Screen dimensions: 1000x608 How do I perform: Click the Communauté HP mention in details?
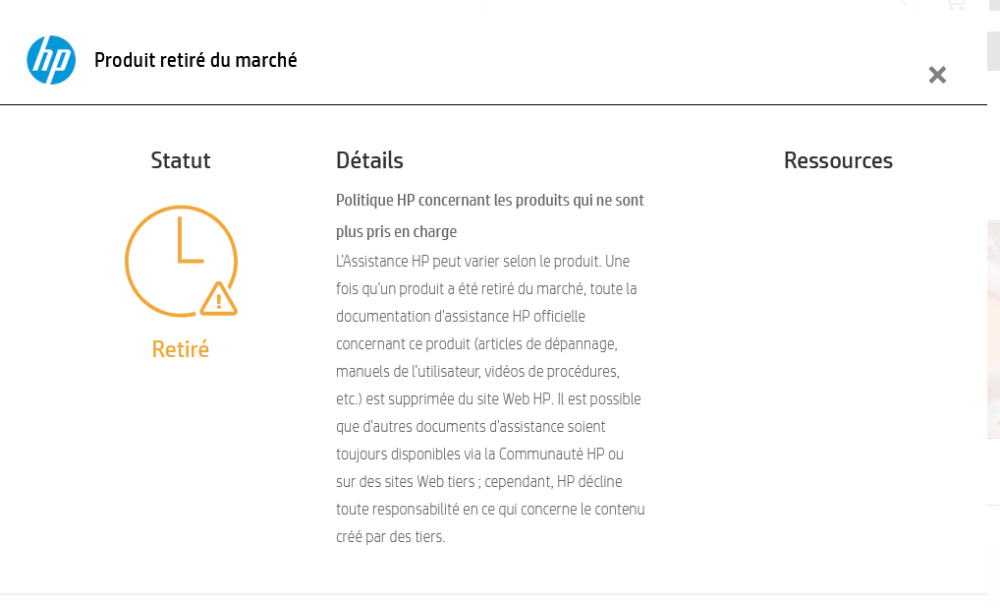pos(552,454)
